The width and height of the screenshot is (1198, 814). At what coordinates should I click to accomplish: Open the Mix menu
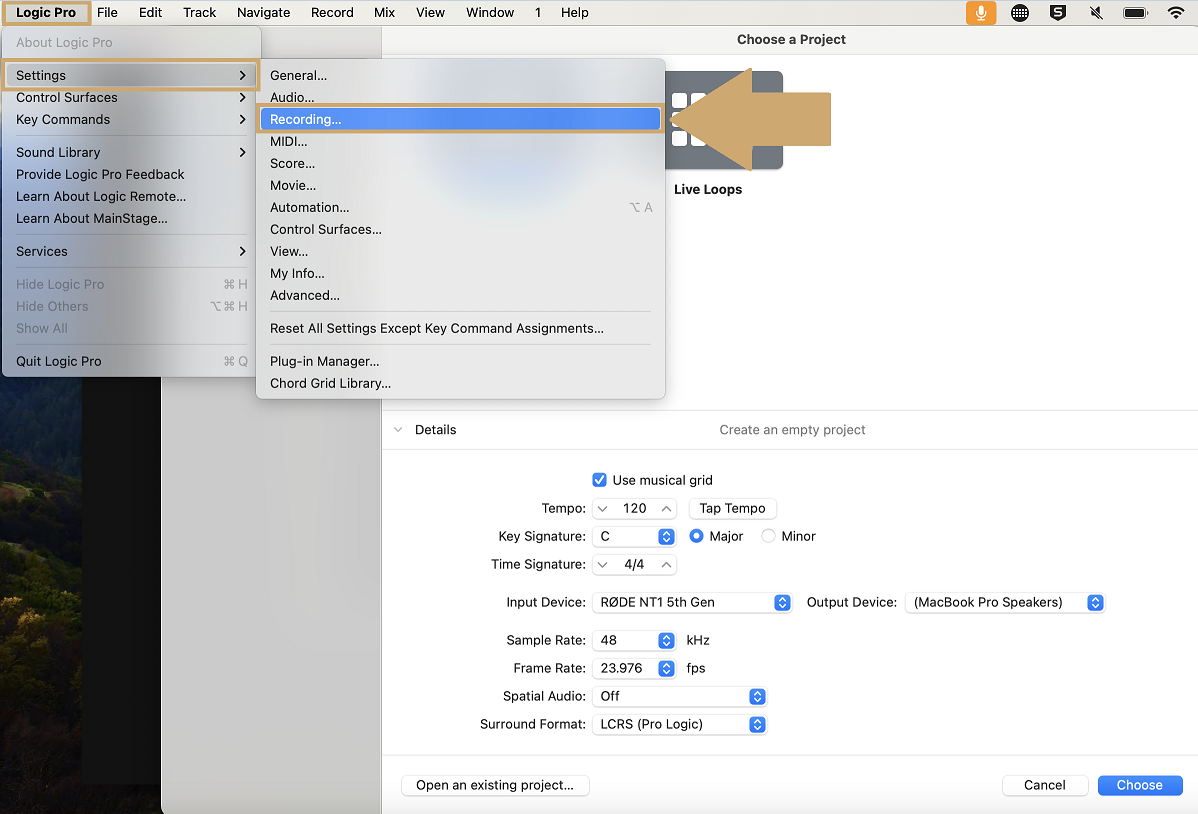coord(384,13)
